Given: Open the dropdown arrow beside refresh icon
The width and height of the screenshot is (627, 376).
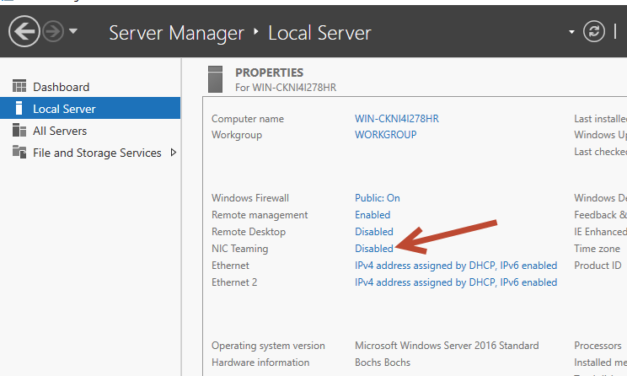Looking at the screenshot, I should click(x=571, y=32).
